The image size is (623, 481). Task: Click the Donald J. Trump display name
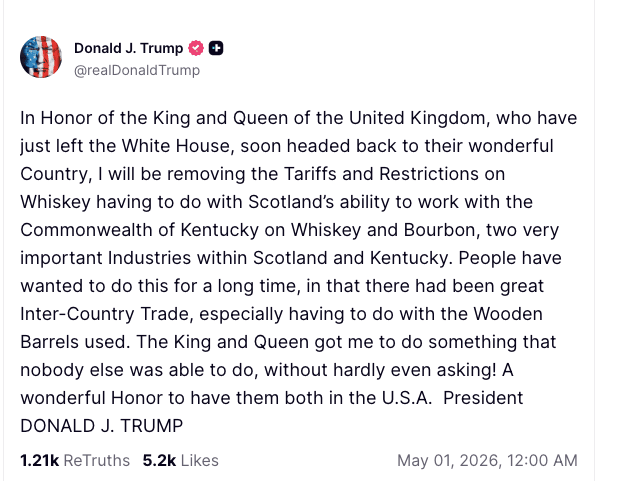point(129,48)
